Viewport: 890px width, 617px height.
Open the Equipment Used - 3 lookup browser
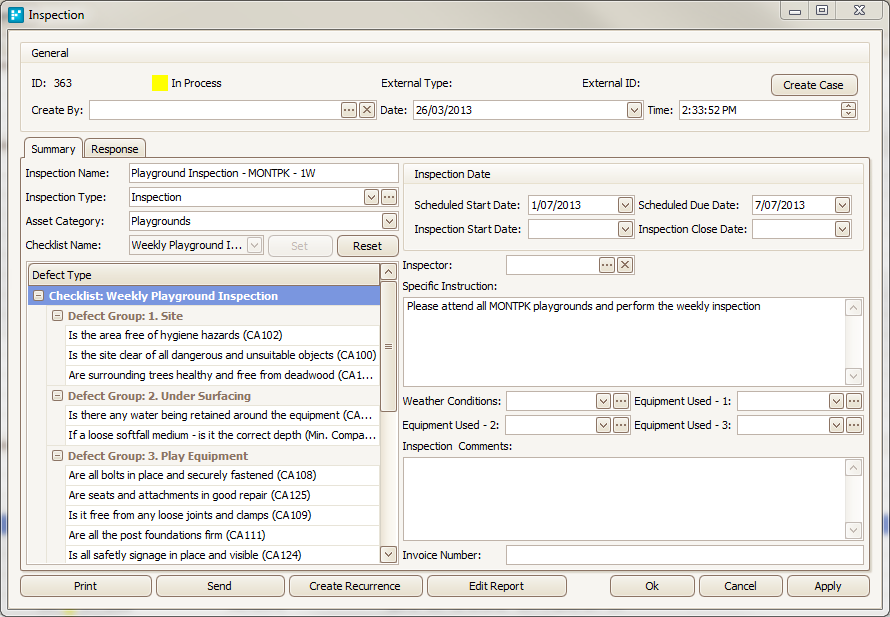(854, 424)
